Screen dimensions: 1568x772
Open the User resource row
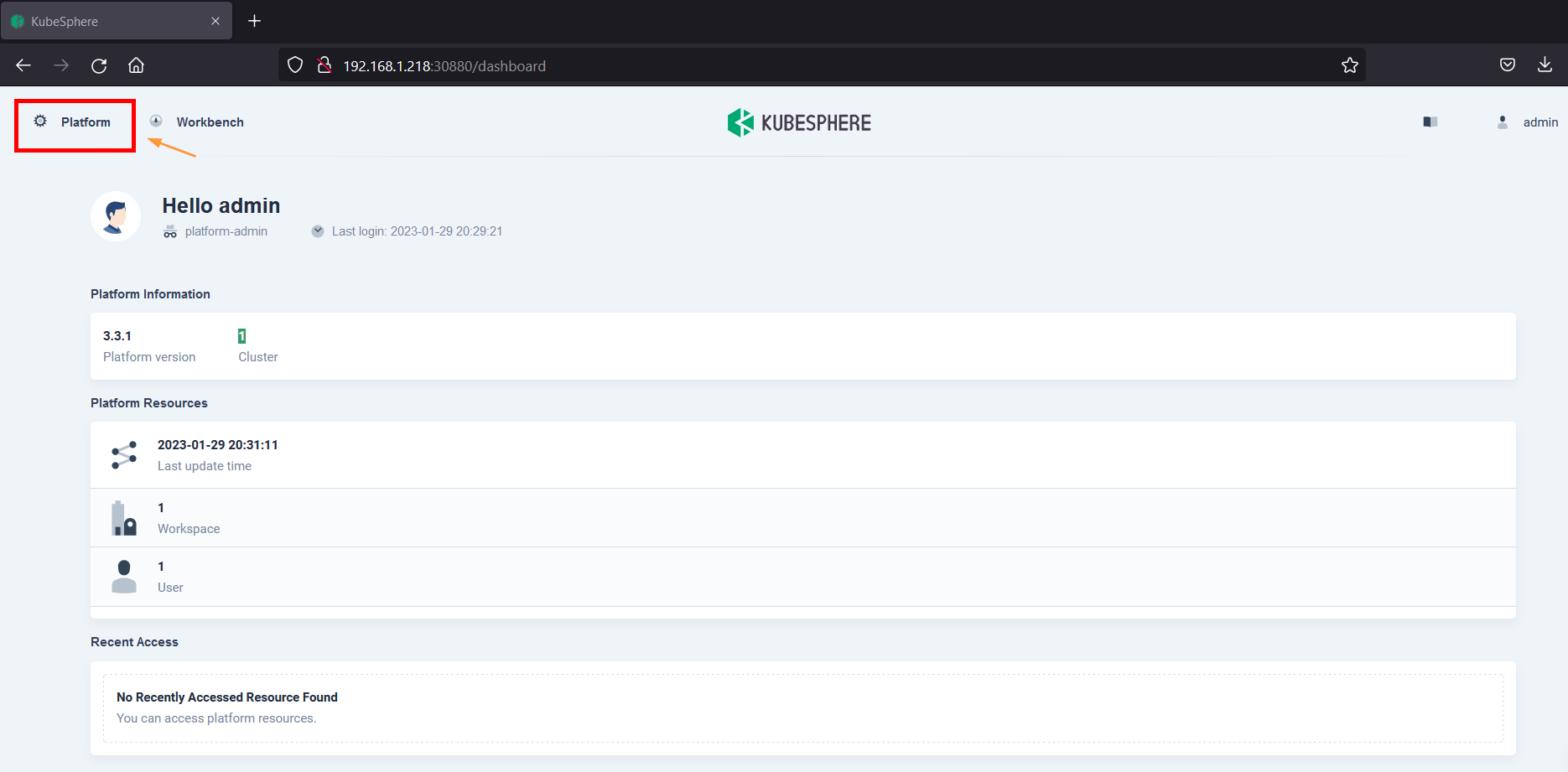(x=803, y=577)
